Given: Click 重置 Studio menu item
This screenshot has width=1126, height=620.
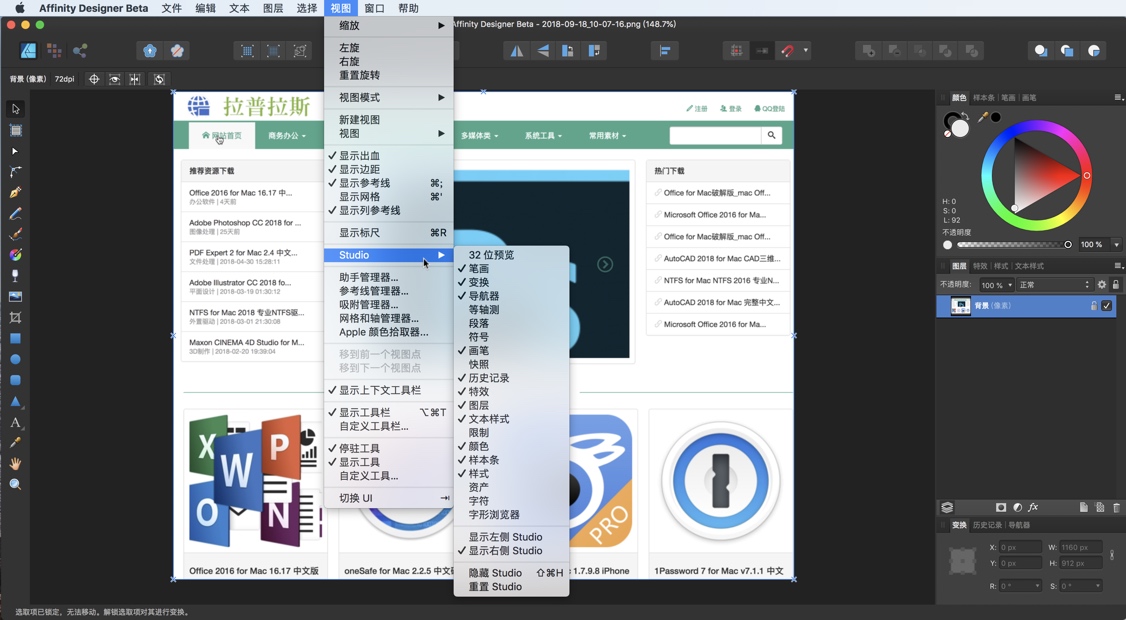Looking at the screenshot, I should tap(511, 586).
